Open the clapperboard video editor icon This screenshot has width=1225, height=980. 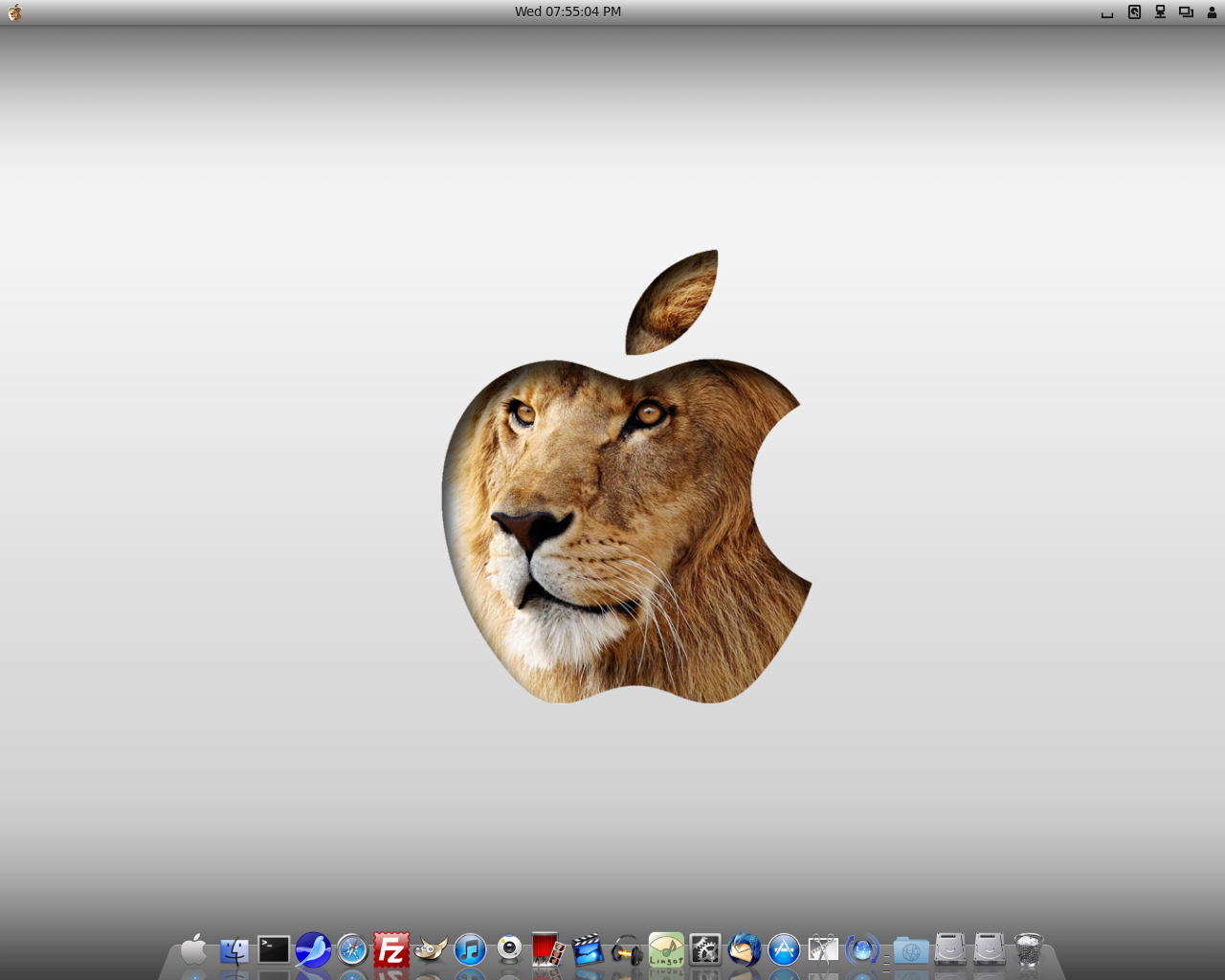tap(588, 950)
